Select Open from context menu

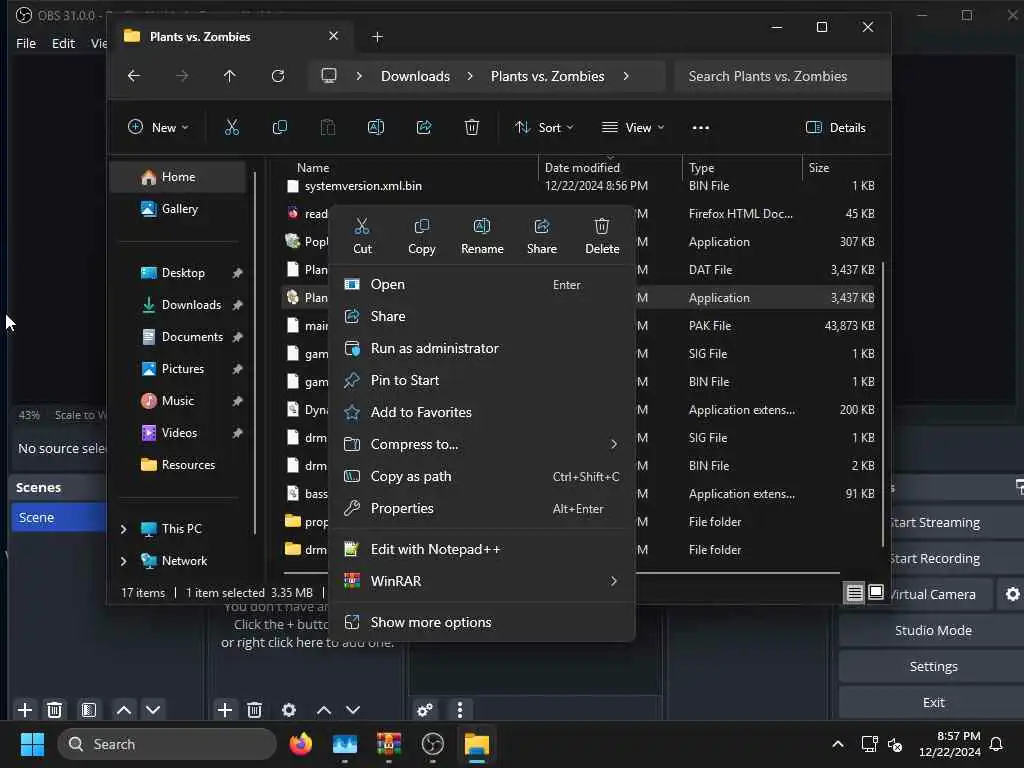[x=482, y=285]
